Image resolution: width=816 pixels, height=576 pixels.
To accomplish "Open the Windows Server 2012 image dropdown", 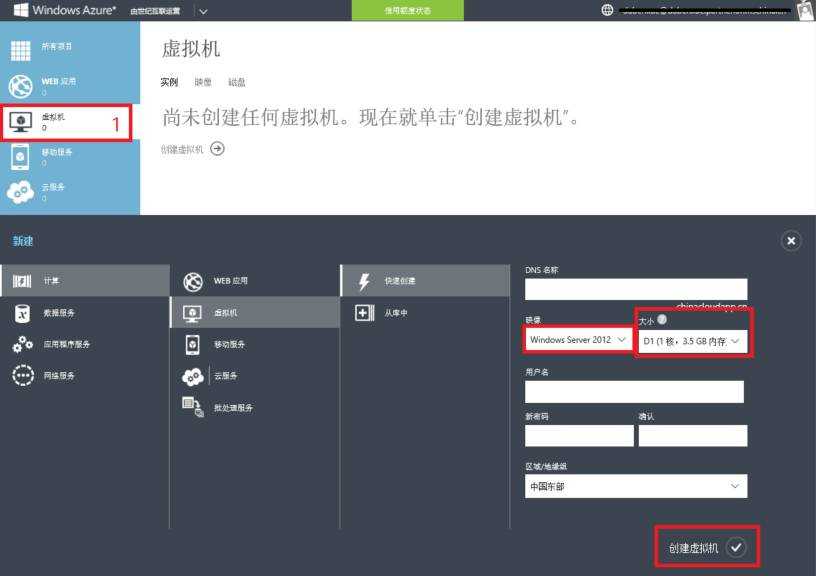I will click(578, 340).
